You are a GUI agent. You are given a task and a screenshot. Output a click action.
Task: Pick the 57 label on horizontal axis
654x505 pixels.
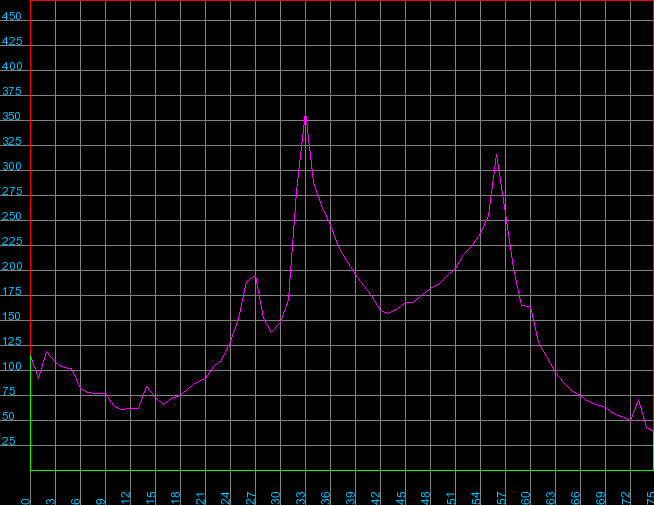pos(501,498)
